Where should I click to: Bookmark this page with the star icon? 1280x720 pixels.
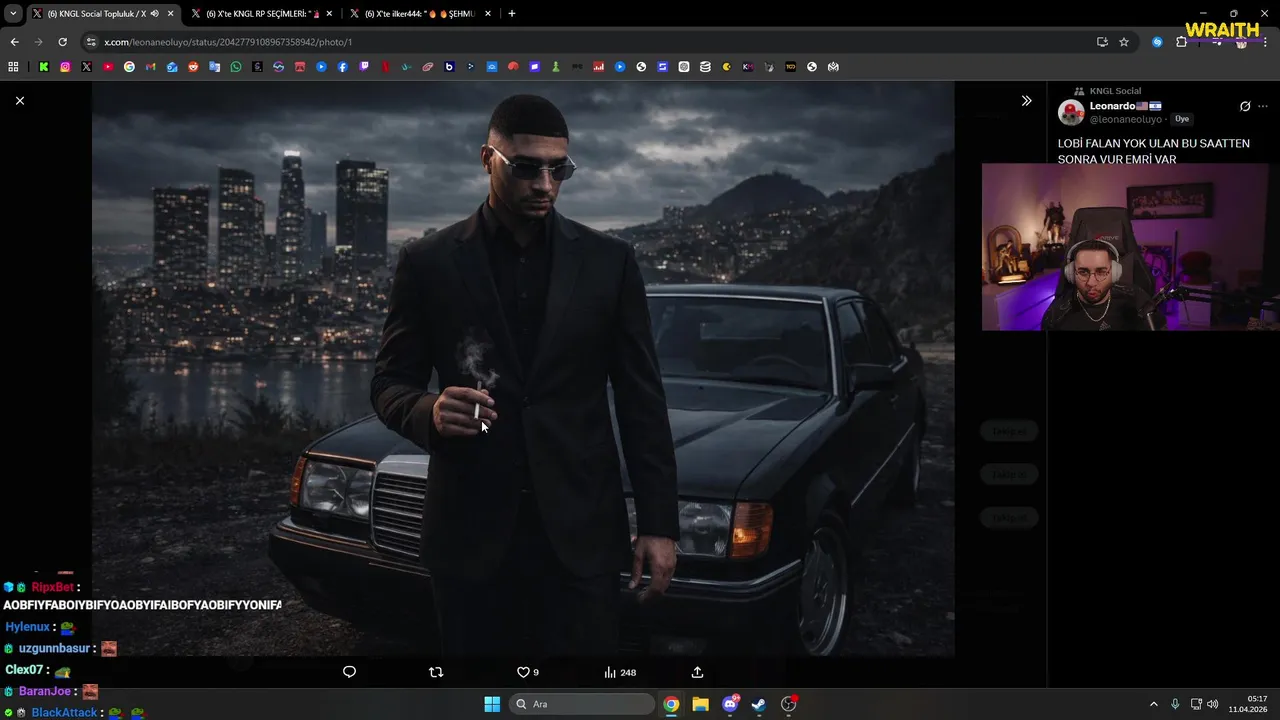tap(1124, 42)
